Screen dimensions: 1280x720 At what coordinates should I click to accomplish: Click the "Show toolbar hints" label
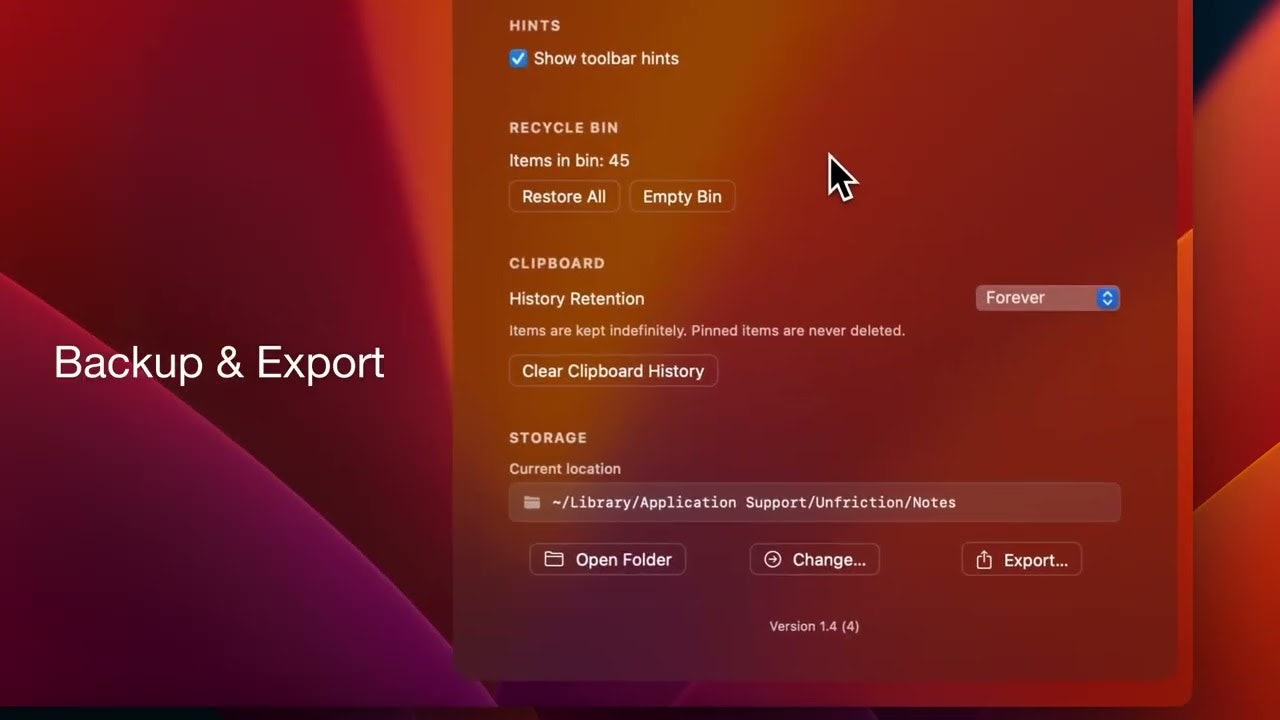pyautogui.click(x=606, y=58)
